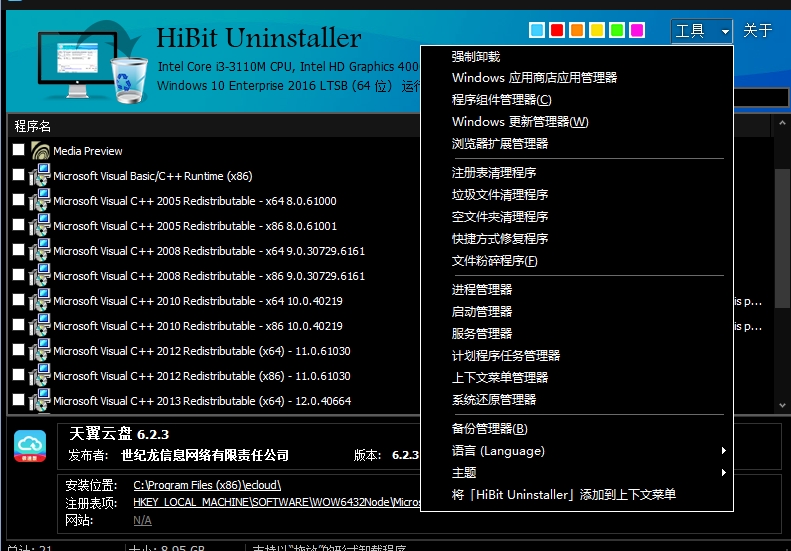Pick the yellow theme color swatch
This screenshot has height=551, width=791.
597,30
